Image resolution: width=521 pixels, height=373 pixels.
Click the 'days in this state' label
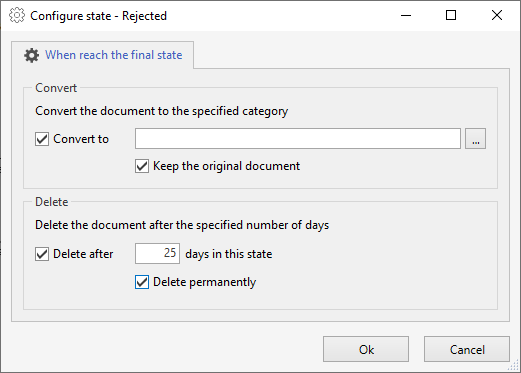point(229,254)
